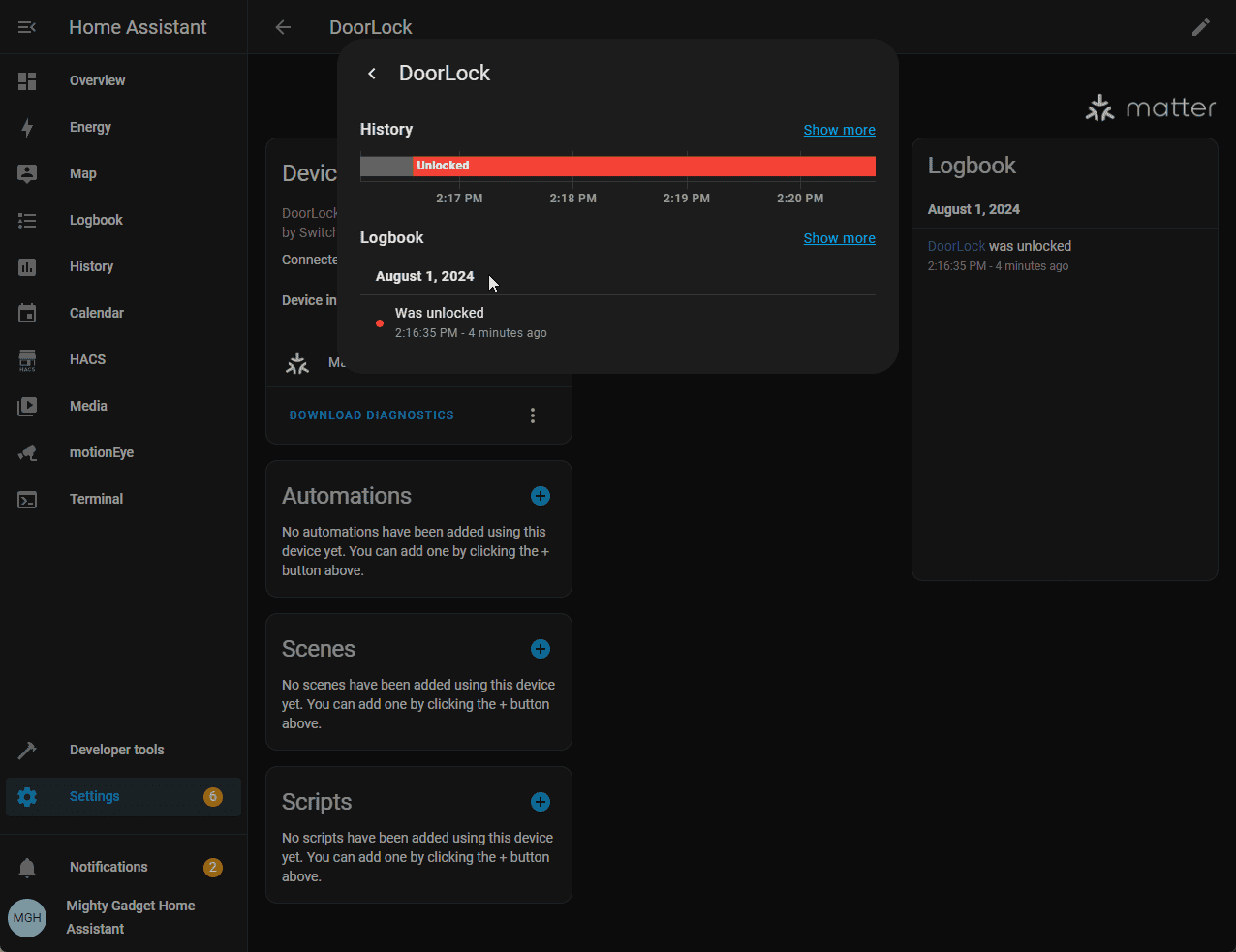Open Logbook in the sidebar
The image size is (1236, 952).
96,220
